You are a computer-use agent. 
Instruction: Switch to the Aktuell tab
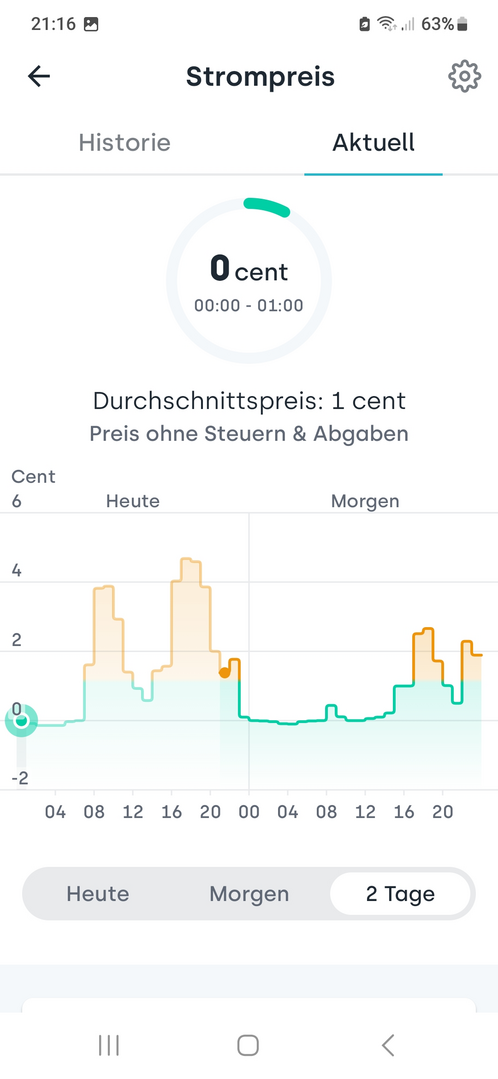[374, 142]
